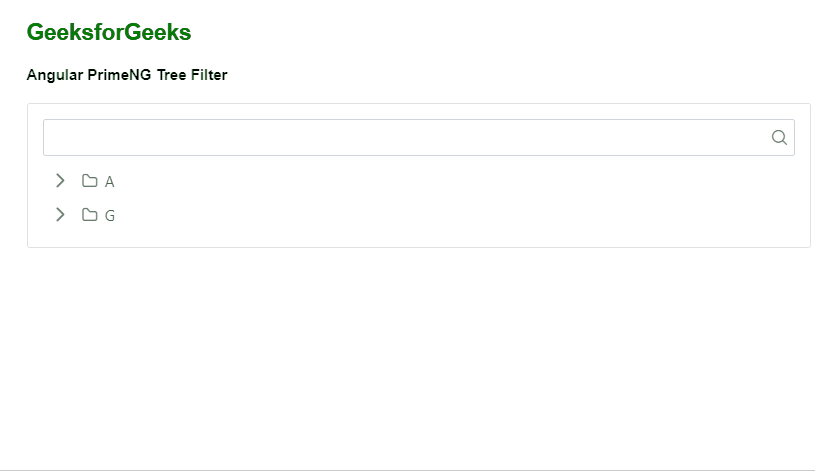Click the Angular PrimeNG Tree Filter subtitle

point(127,75)
